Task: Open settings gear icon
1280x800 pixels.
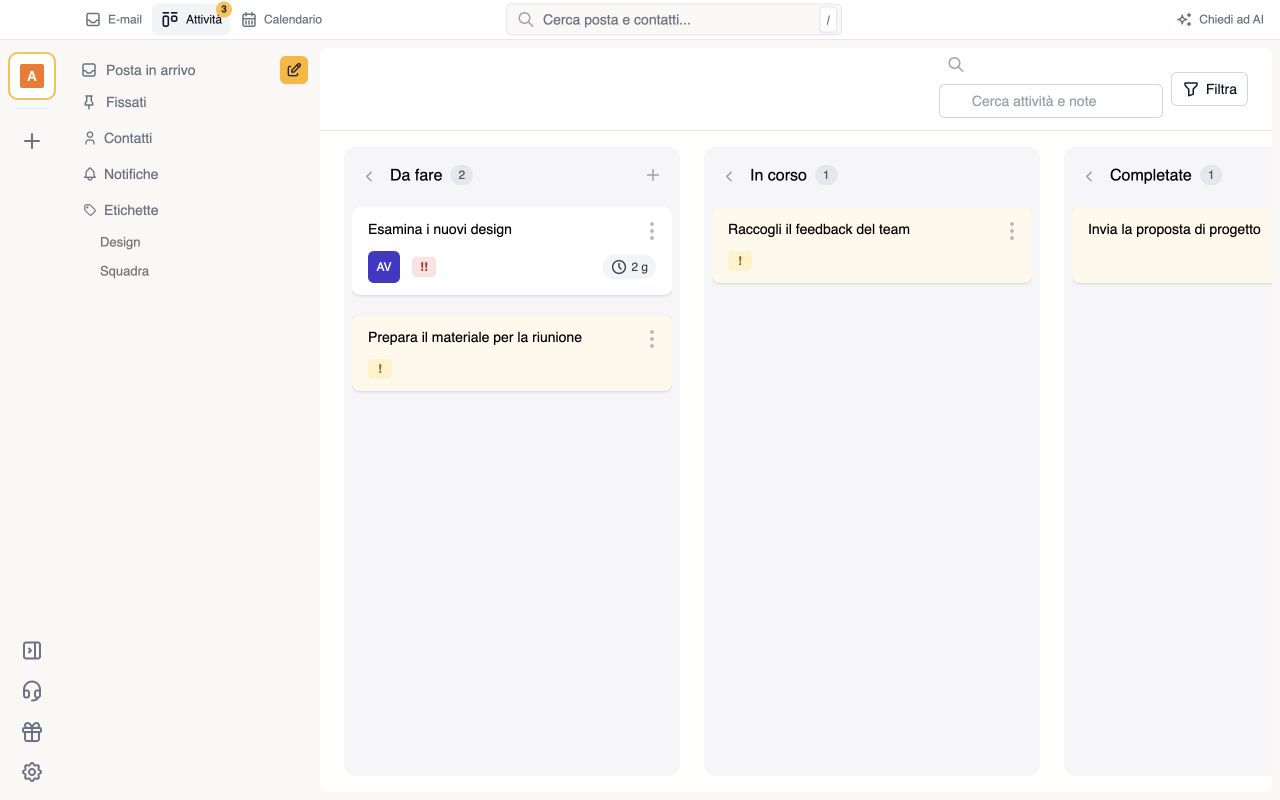Action: point(32,772)
